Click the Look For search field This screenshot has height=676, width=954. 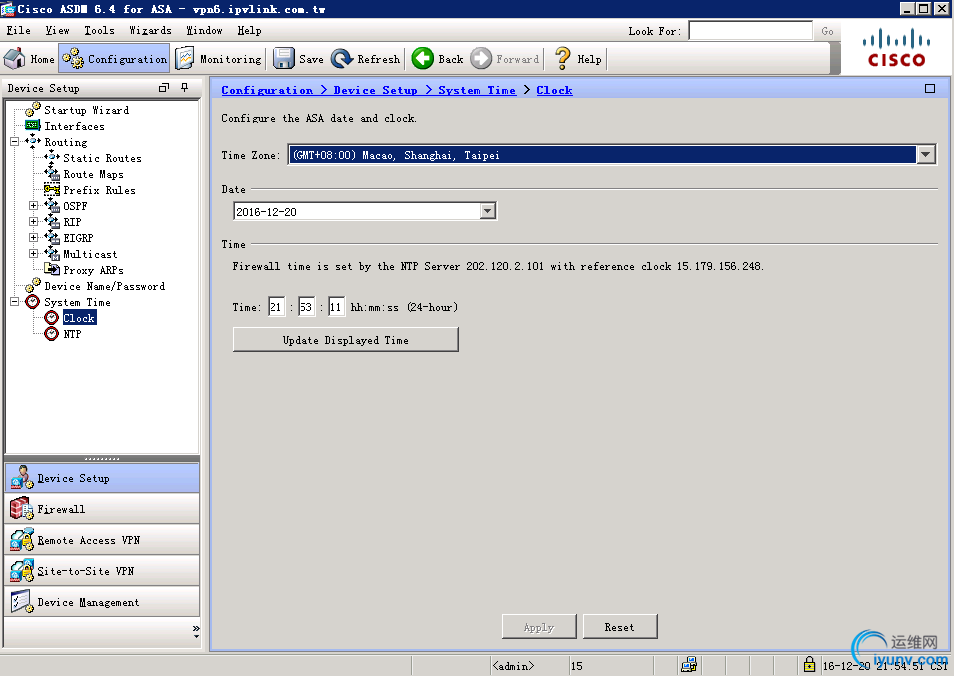coord(750,31)
